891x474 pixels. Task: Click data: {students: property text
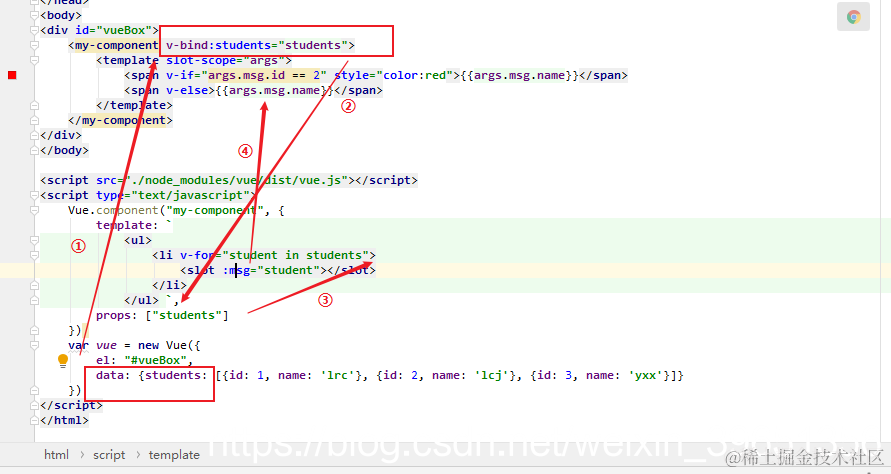tap(152, 376)
